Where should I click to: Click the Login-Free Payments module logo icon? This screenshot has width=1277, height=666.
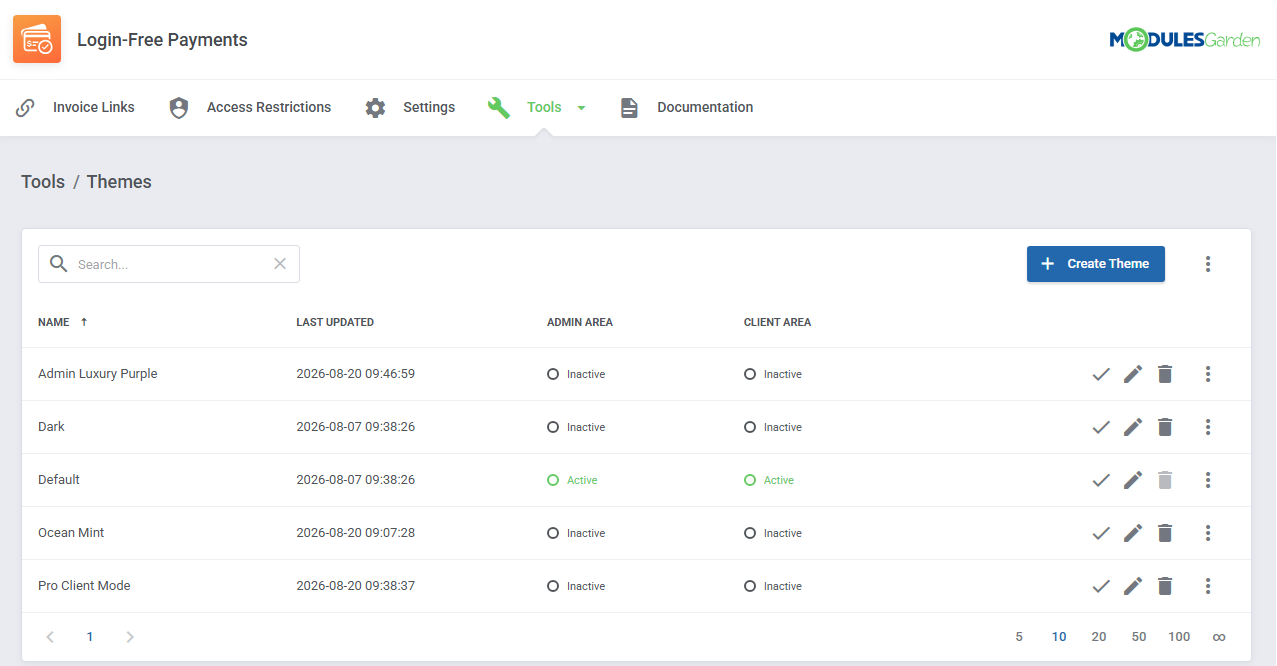coord(37,39)
